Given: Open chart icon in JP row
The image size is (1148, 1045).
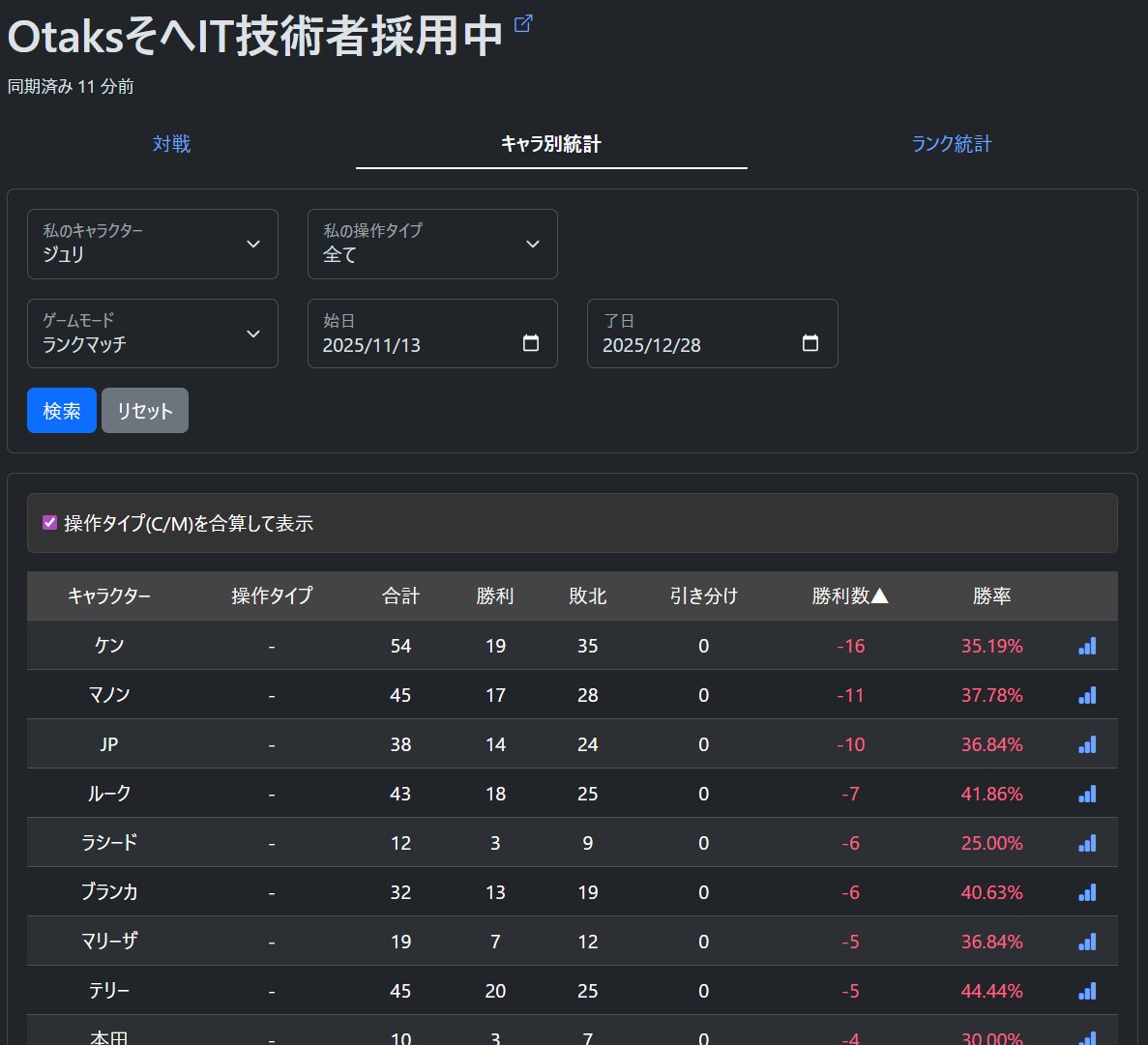Looking at the screenshot, I should (1087, 744).
